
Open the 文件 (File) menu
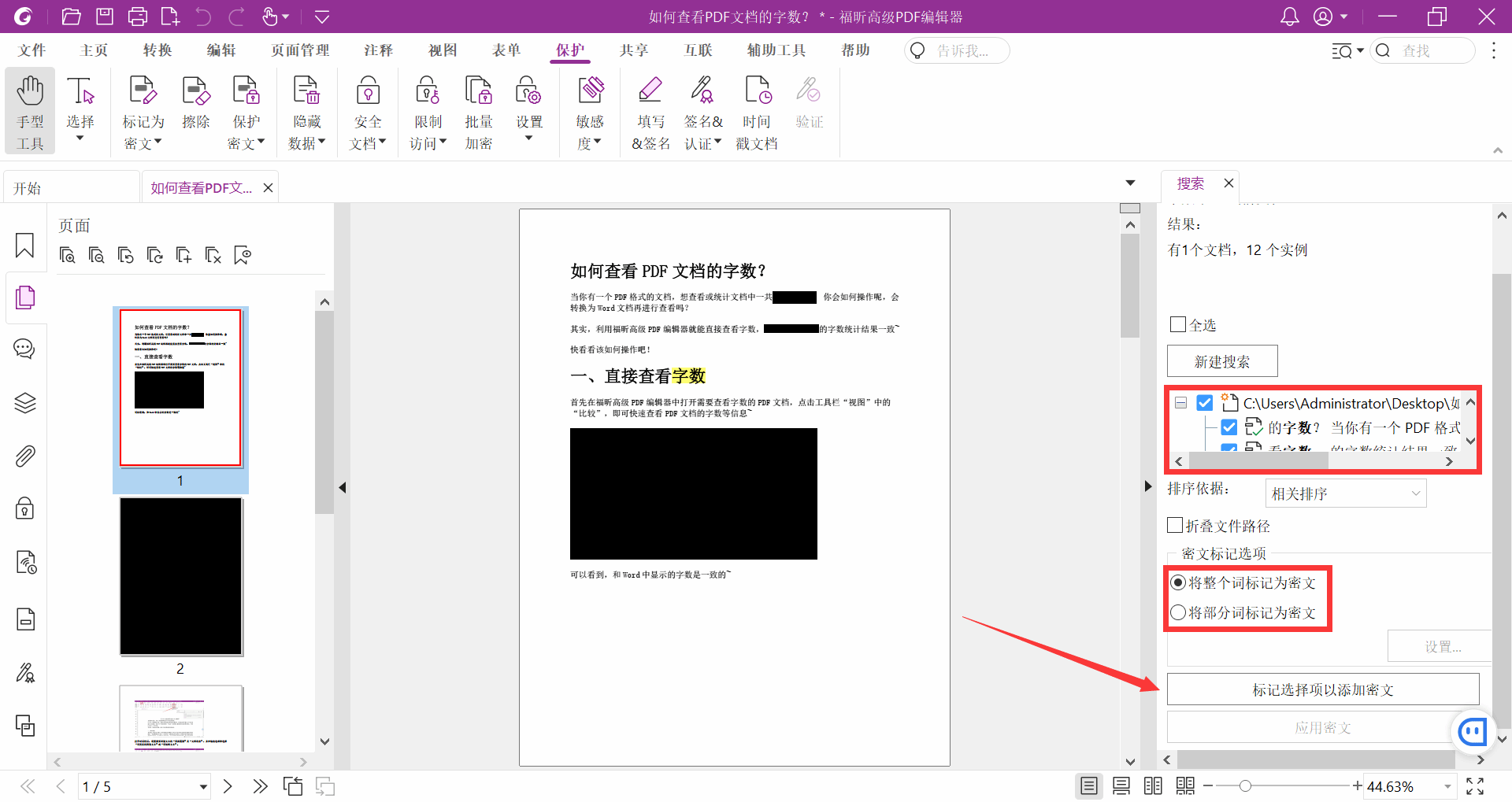click(31, 50)
